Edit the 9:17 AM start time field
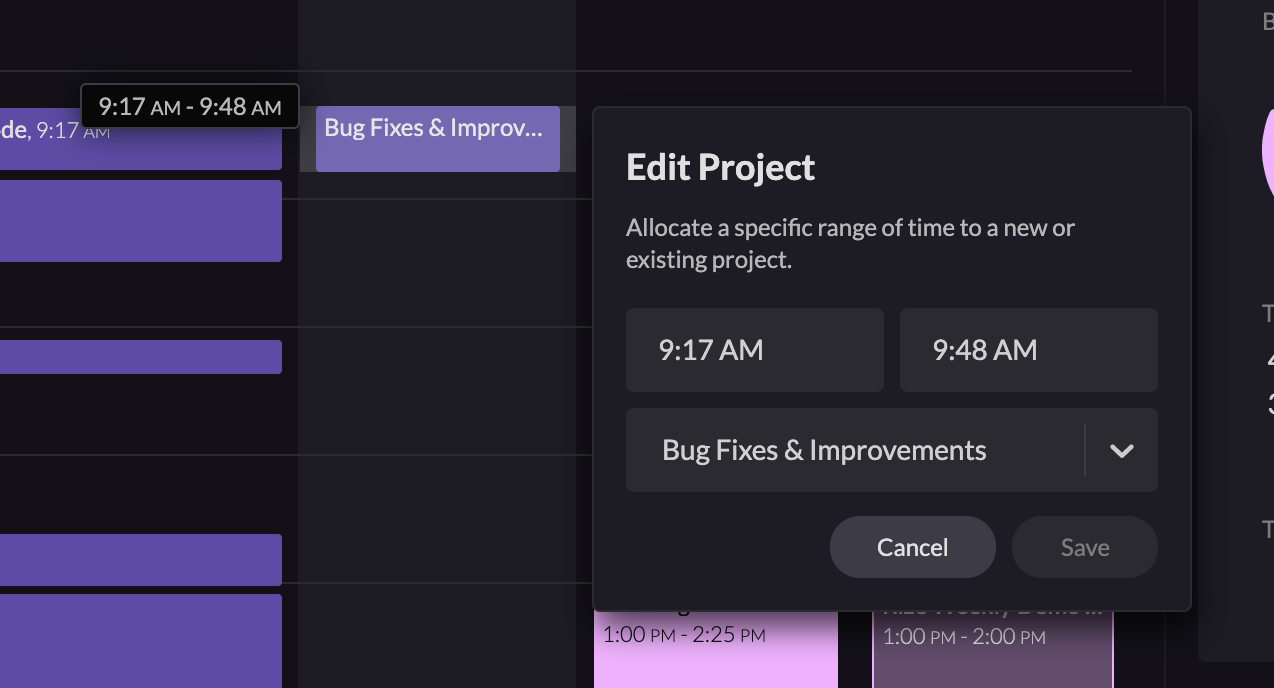Image resolution: width=1274 pixels, height=688 pixels. 755,350
